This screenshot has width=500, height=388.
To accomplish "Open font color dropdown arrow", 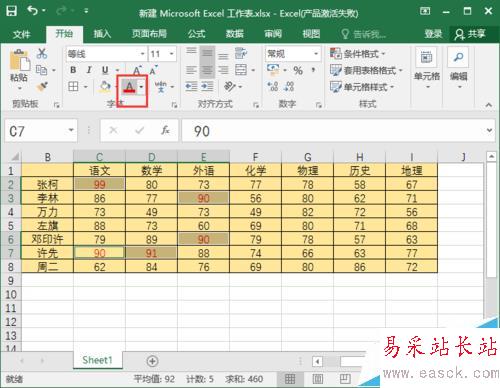I will (142, 87).
